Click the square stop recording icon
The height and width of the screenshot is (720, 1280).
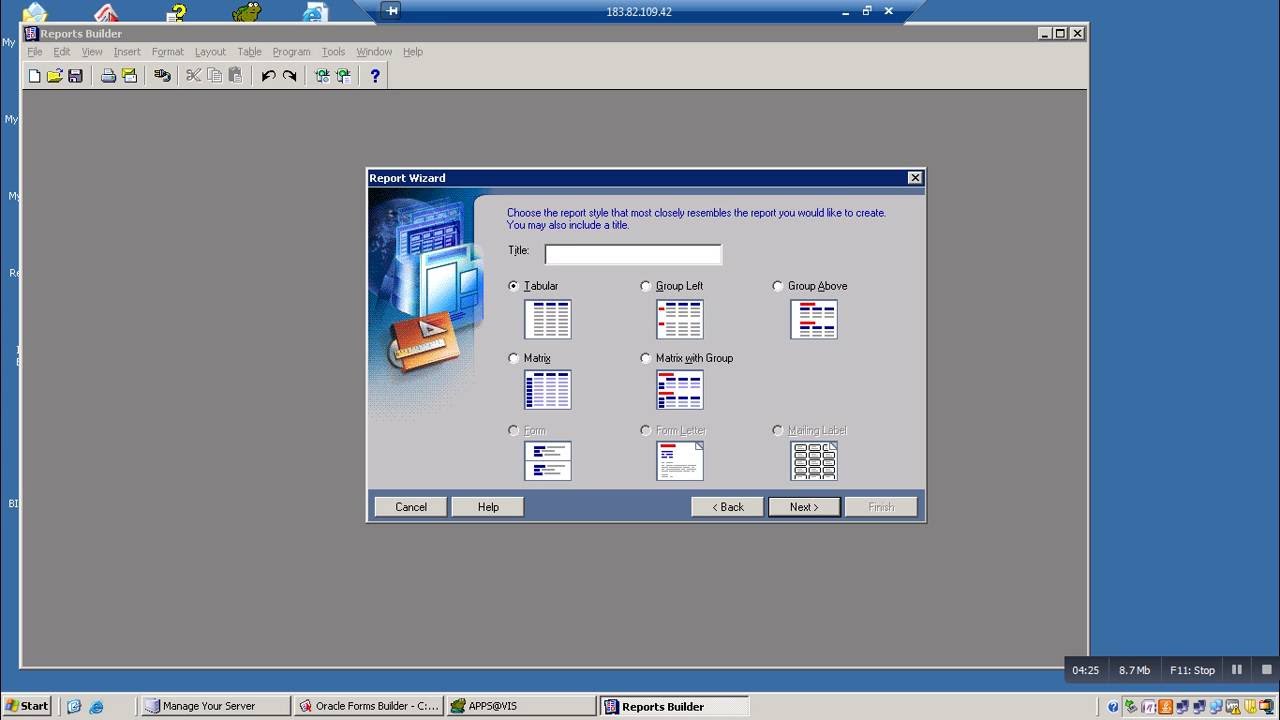[1267, 670]
